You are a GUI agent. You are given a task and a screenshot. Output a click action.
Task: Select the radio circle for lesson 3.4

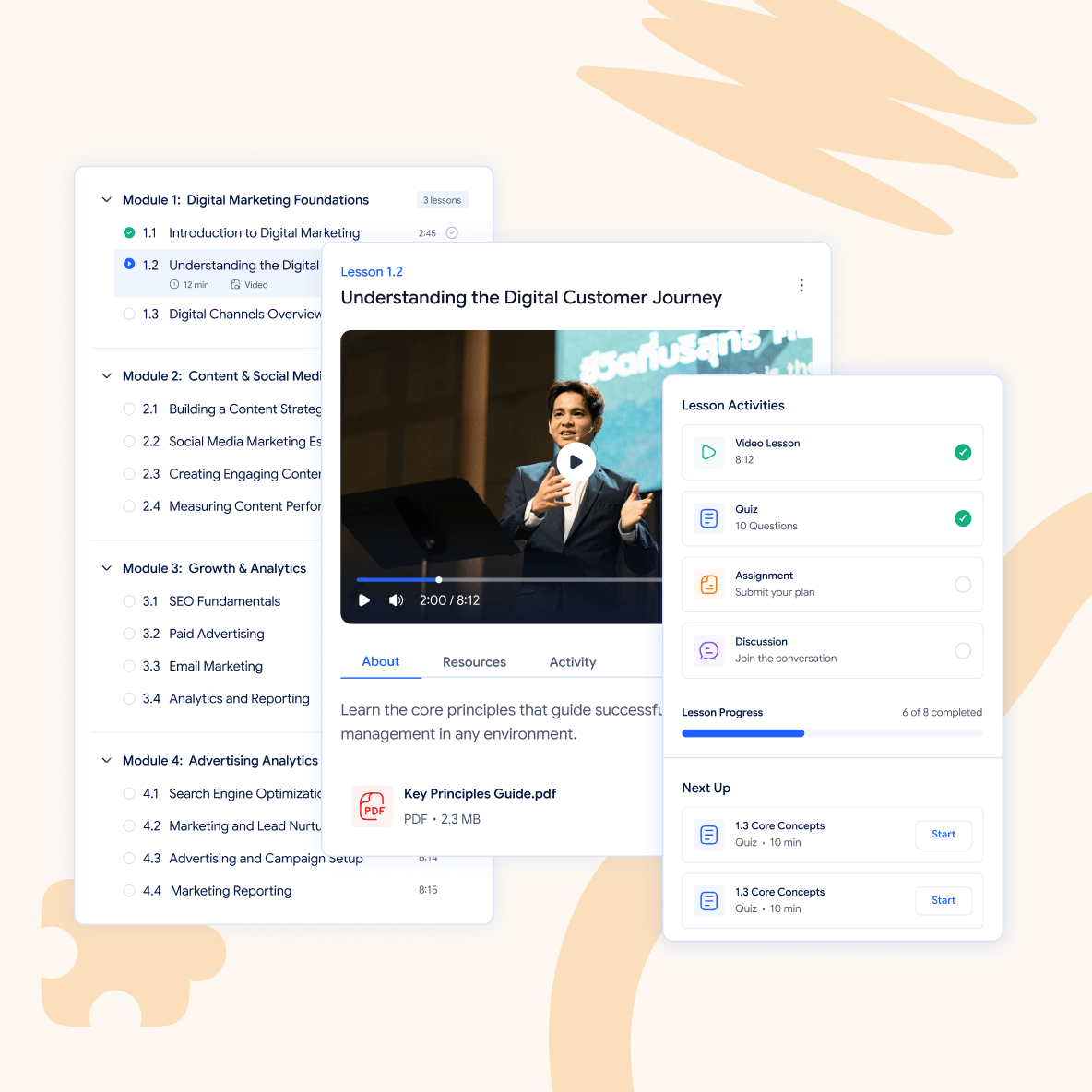tap(129, 698)
